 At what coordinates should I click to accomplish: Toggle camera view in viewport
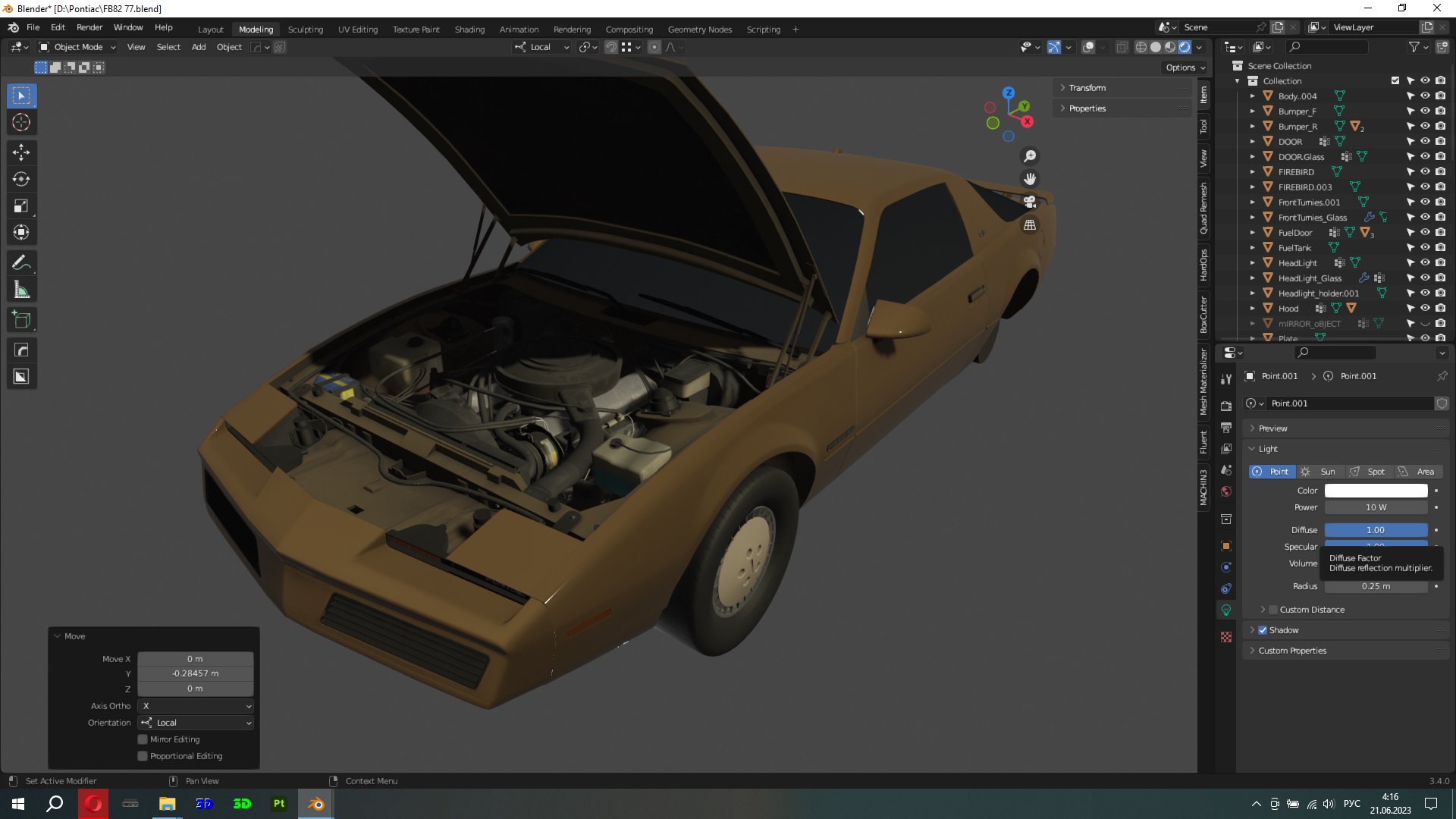(1030, 202)
